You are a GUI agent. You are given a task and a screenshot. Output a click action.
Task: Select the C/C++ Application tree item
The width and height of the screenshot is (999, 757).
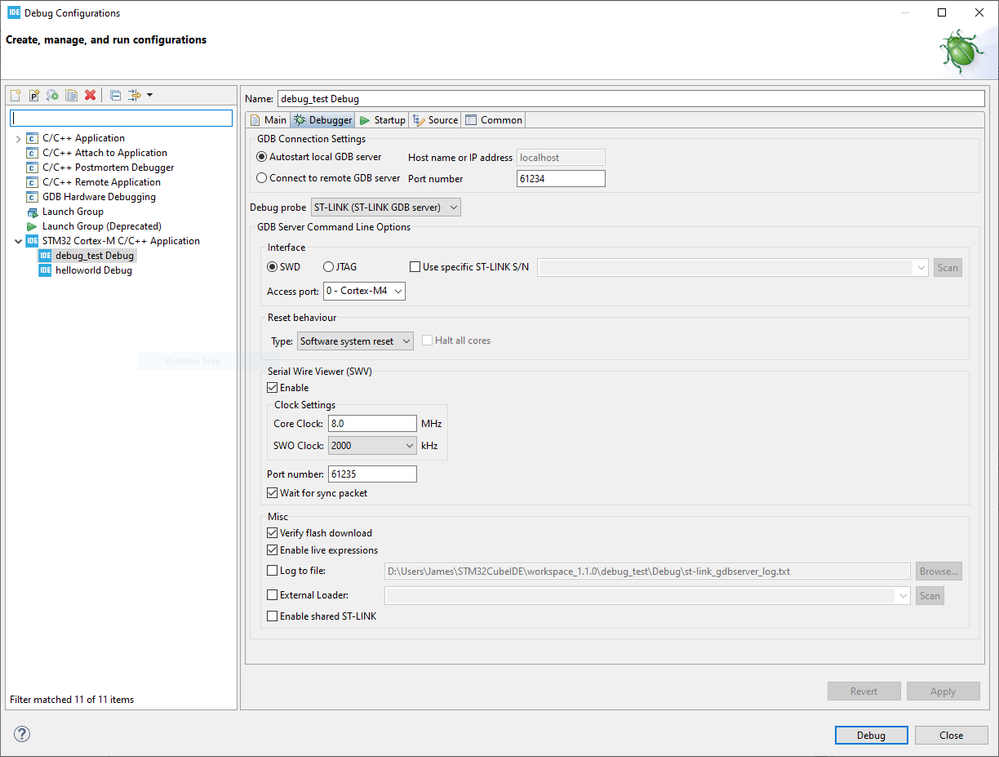(83, 138)
